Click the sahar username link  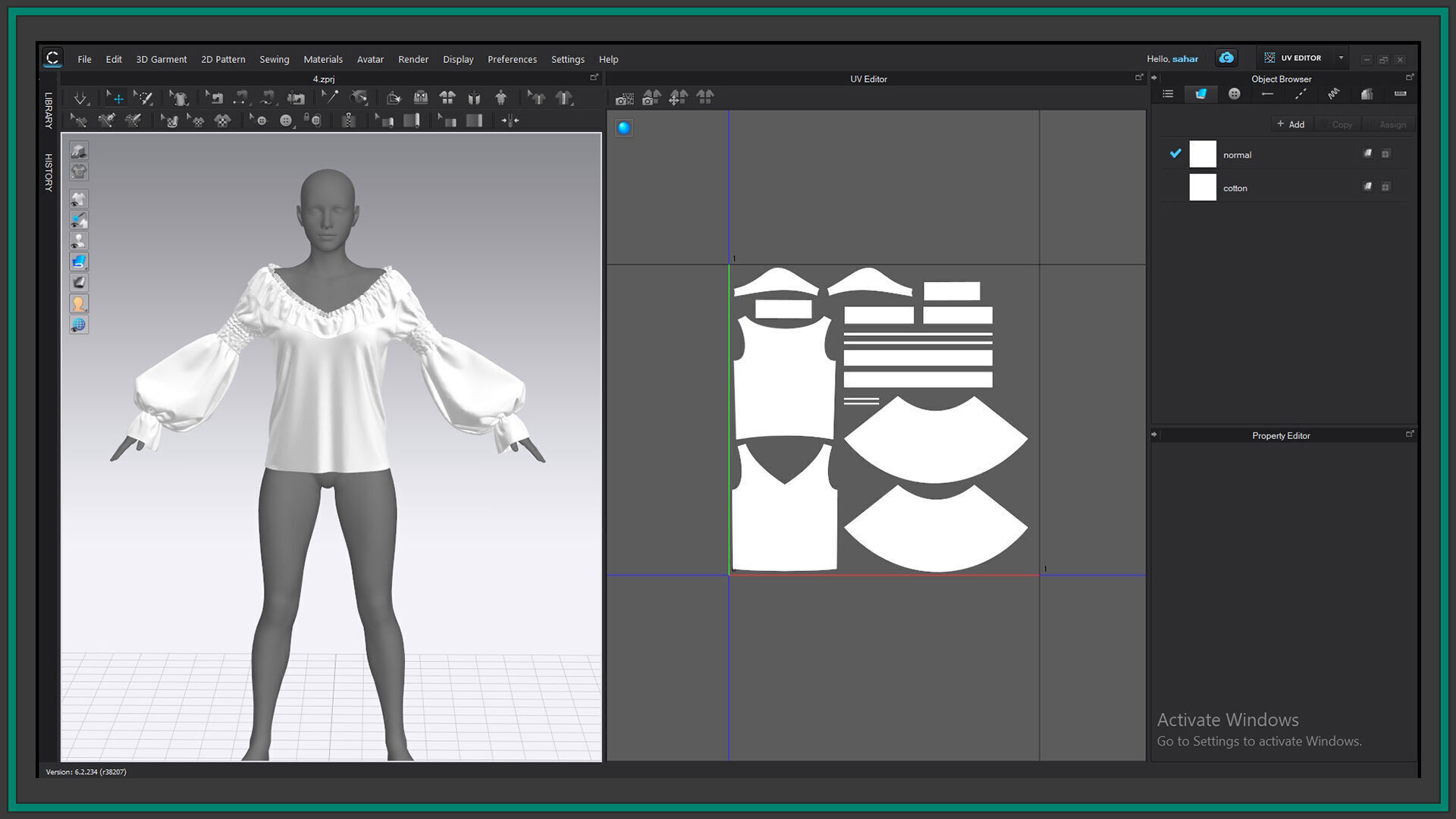click(x=1185, y=59)
